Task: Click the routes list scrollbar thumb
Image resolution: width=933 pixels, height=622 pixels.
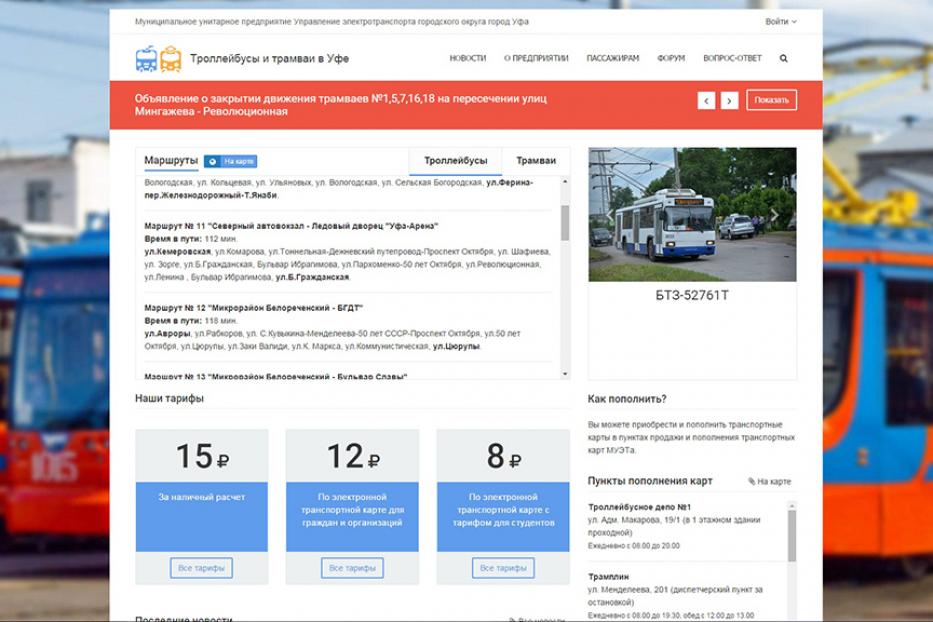Action: [x=565, y=223]
